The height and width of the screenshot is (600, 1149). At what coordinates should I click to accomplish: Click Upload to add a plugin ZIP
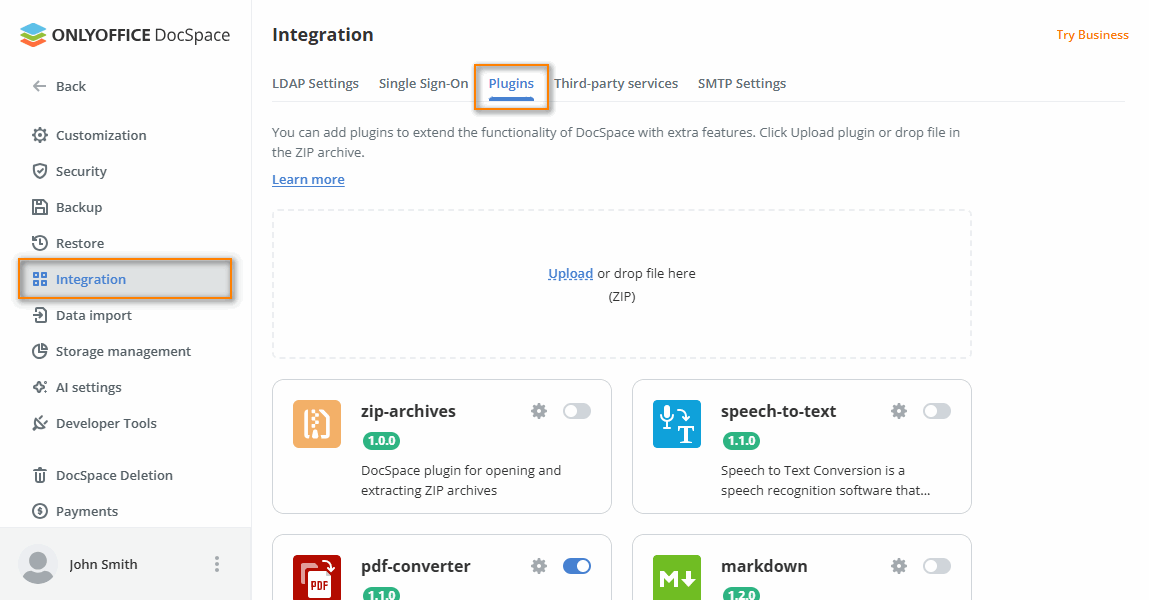(x=570, y=272)
